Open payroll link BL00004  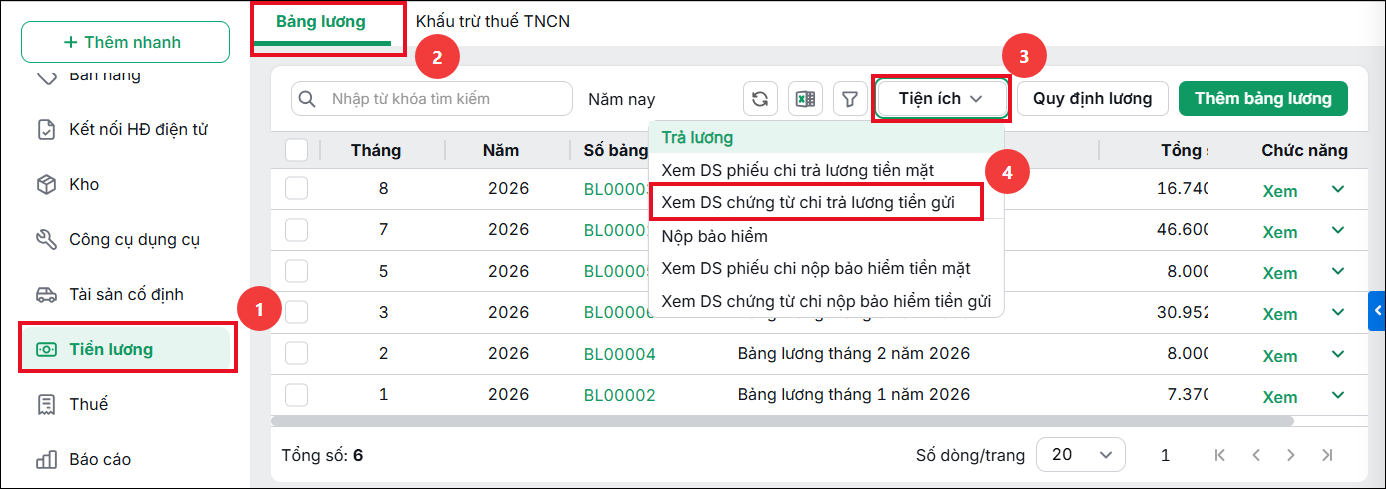(x=620, y=354)
